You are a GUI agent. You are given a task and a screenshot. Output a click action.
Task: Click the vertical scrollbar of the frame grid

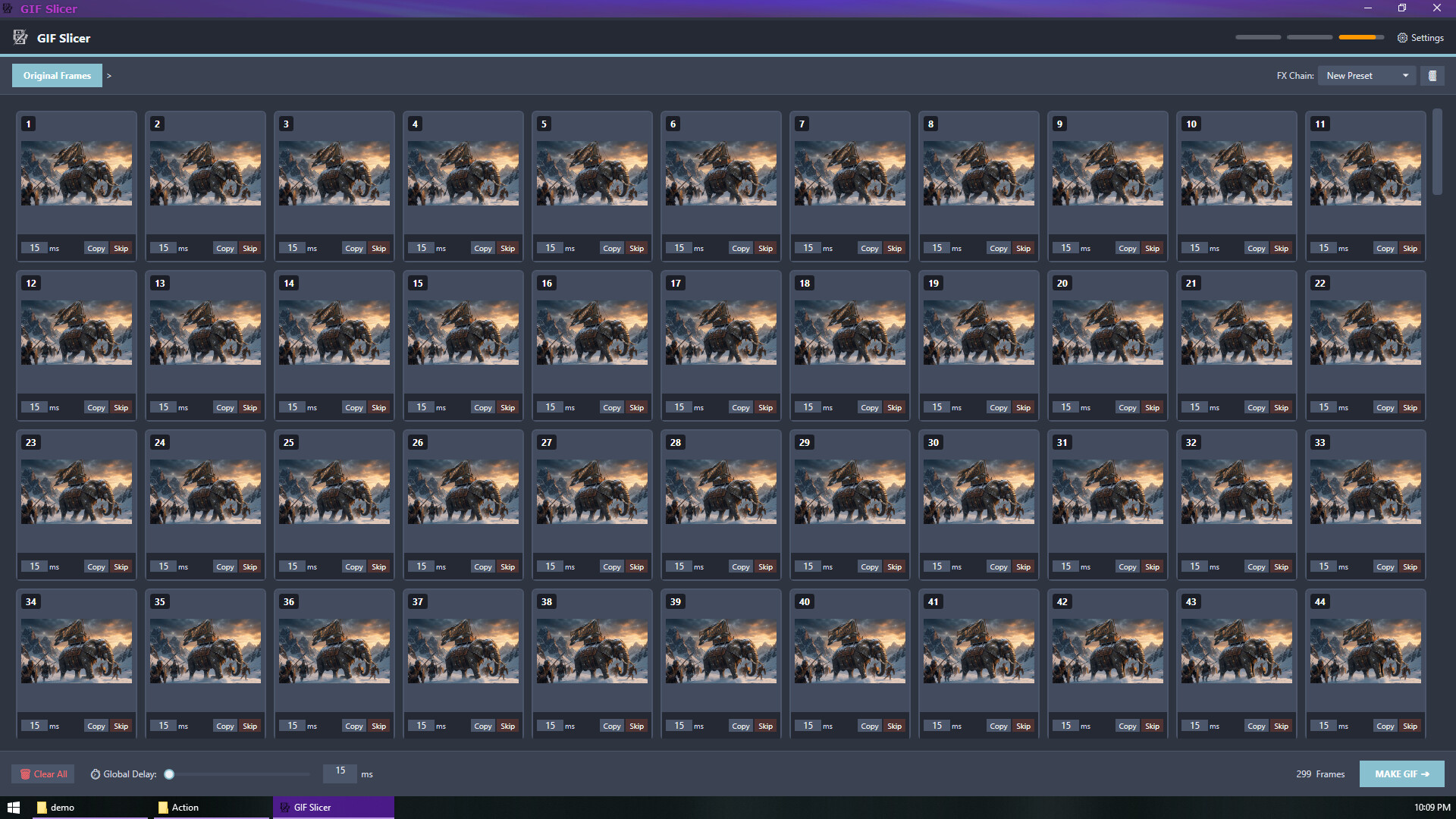1437,152
